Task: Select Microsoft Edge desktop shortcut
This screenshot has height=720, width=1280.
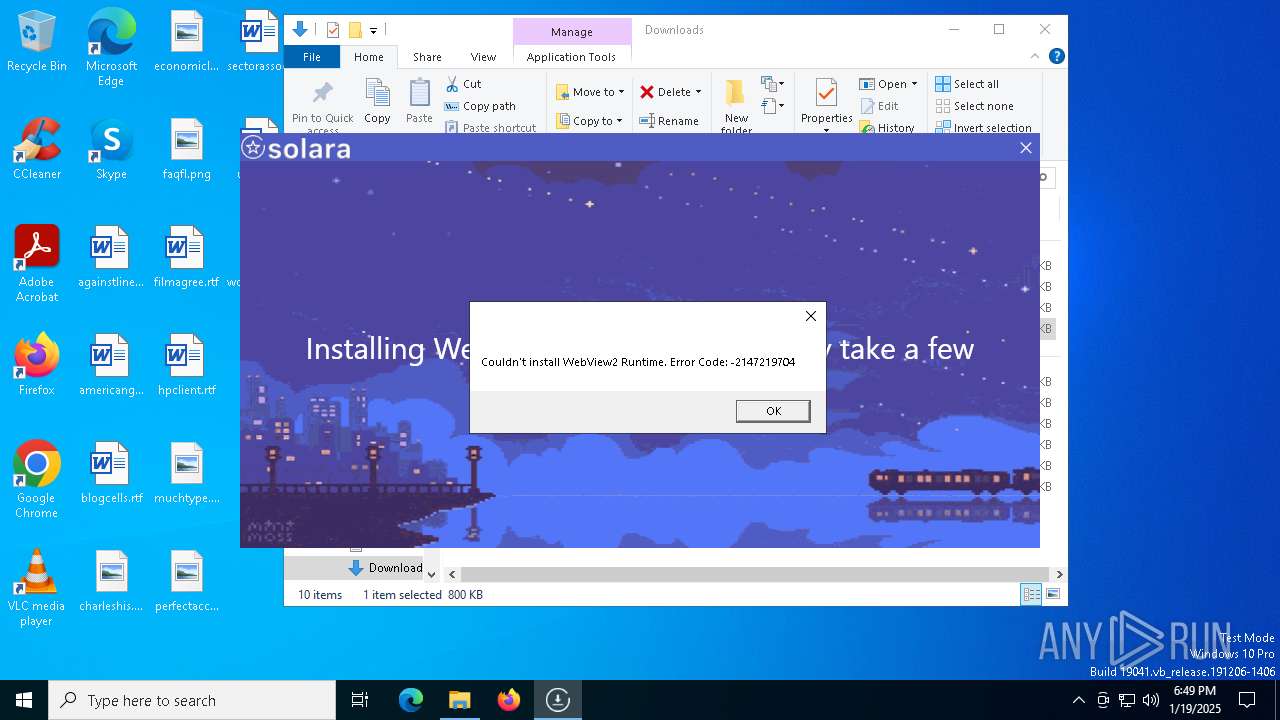Action: 111,48
